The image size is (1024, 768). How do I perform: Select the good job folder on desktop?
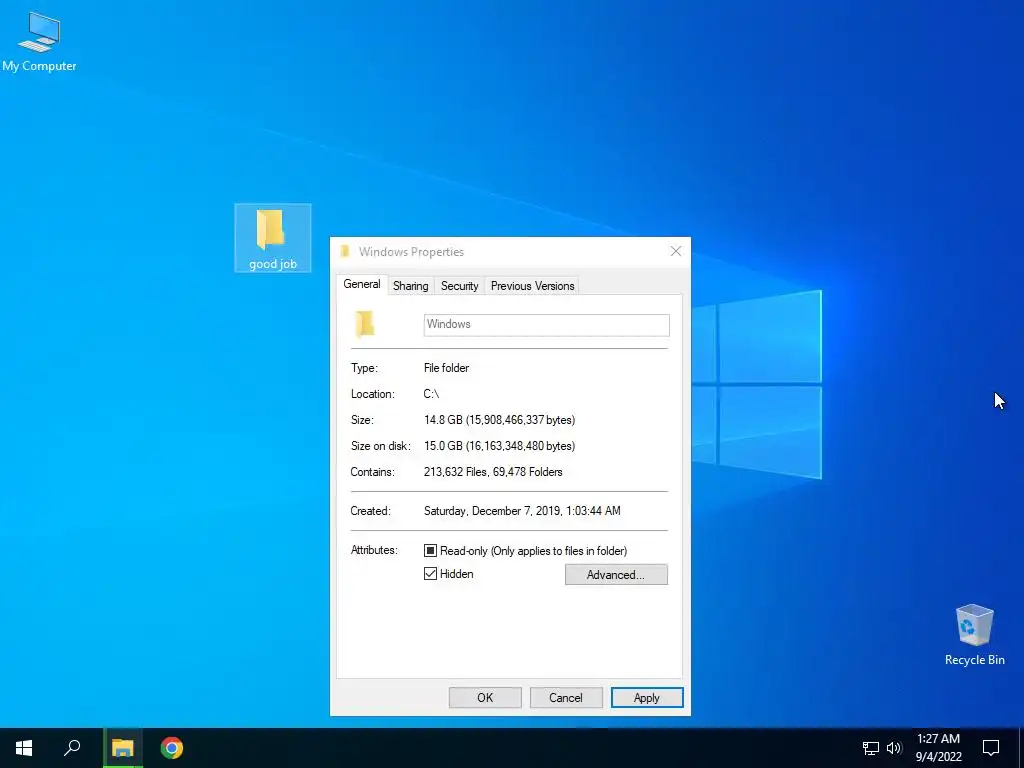272,238
